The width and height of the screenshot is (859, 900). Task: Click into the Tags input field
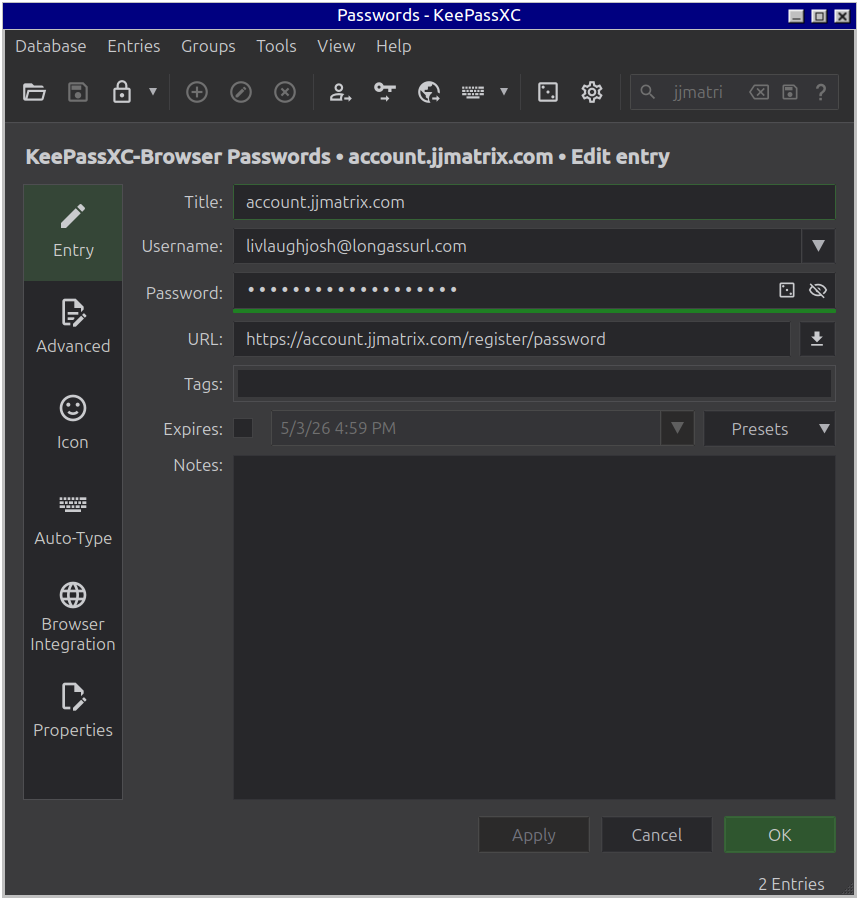534,384
